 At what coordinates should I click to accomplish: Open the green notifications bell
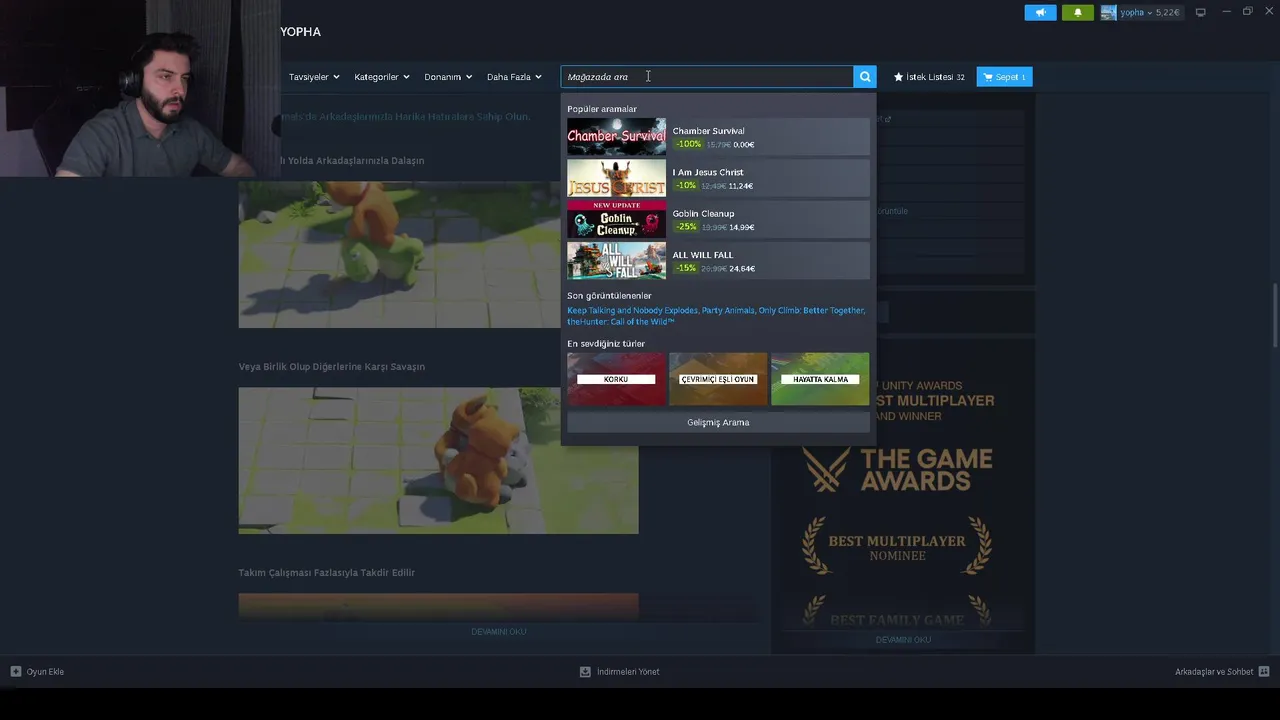point(1078,12)
